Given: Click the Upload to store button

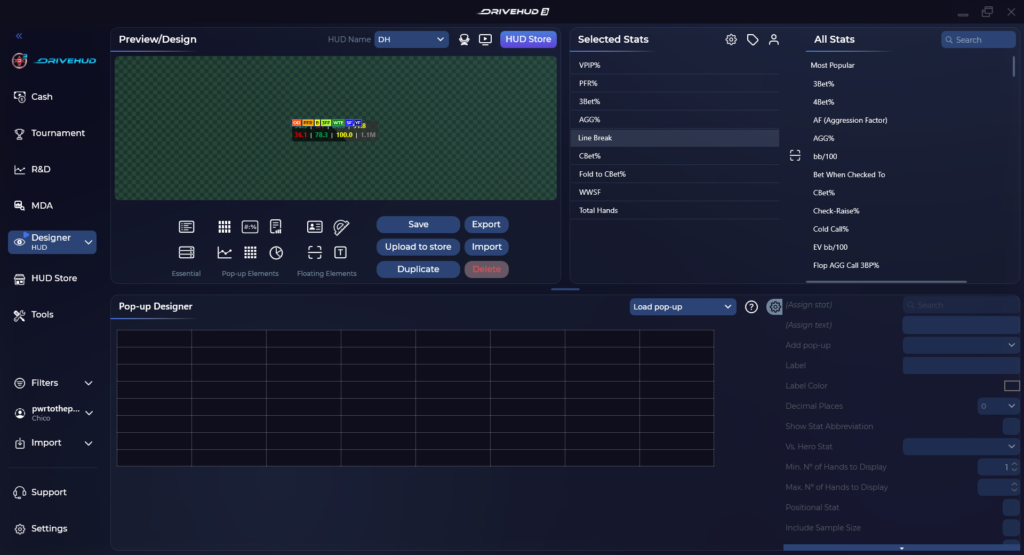Looking at the screenshot, I should tap(418, 247).
